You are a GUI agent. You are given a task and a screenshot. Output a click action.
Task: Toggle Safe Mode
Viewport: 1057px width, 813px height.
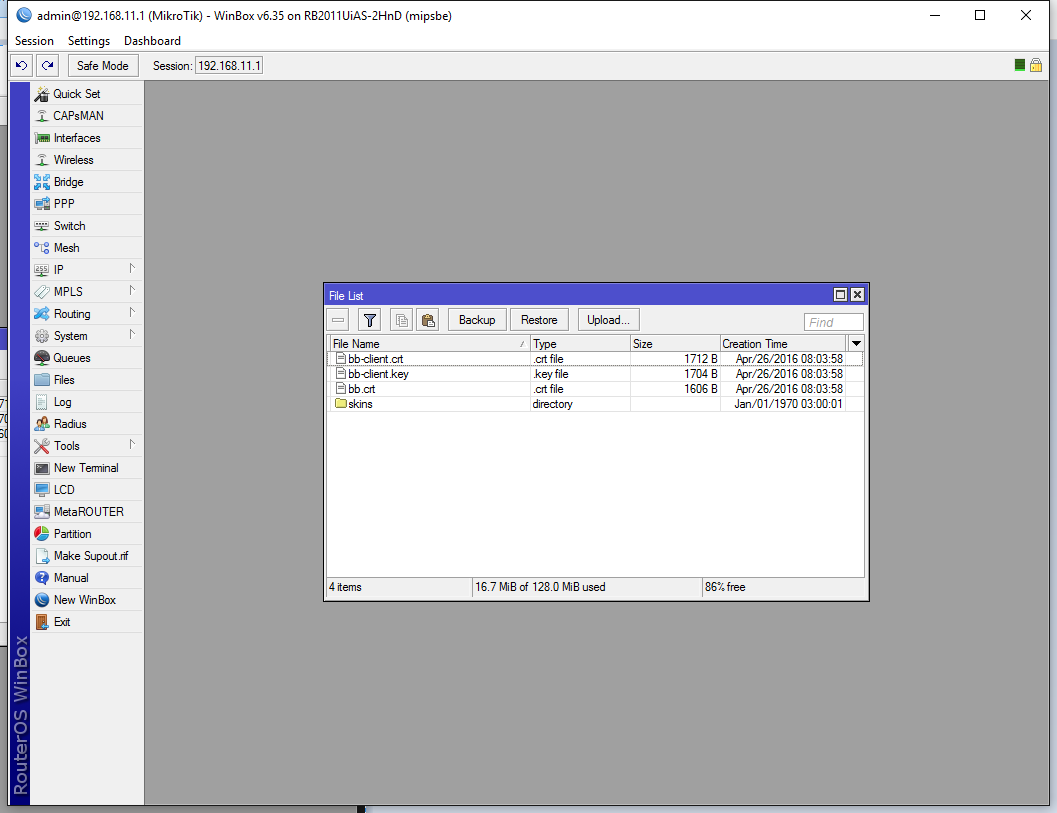click(x=102, y=65)
